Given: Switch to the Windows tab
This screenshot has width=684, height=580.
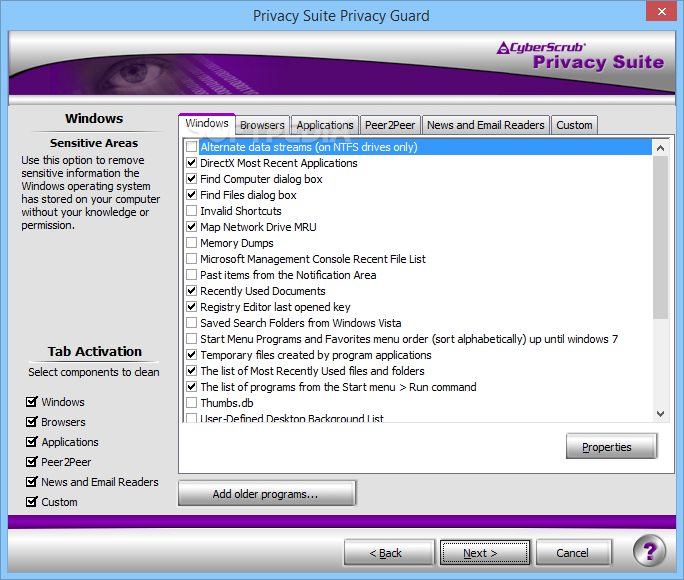Looking at the screenshot, I should point(207,123).
